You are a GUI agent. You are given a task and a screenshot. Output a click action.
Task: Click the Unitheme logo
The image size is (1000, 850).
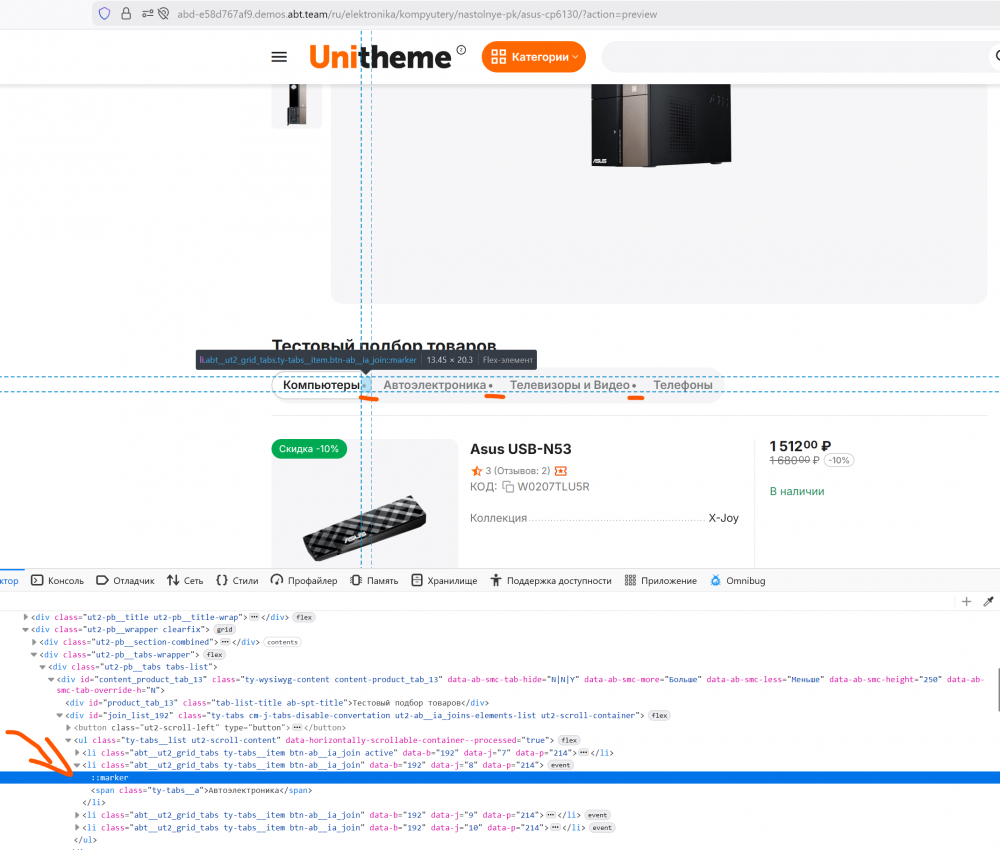380,57
